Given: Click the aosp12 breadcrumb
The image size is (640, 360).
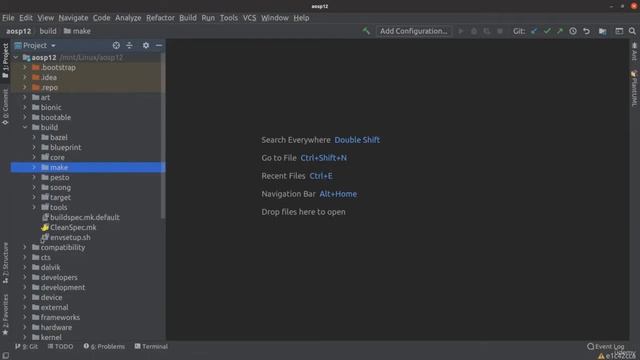Looking at the screenshot, I should 18,31.
